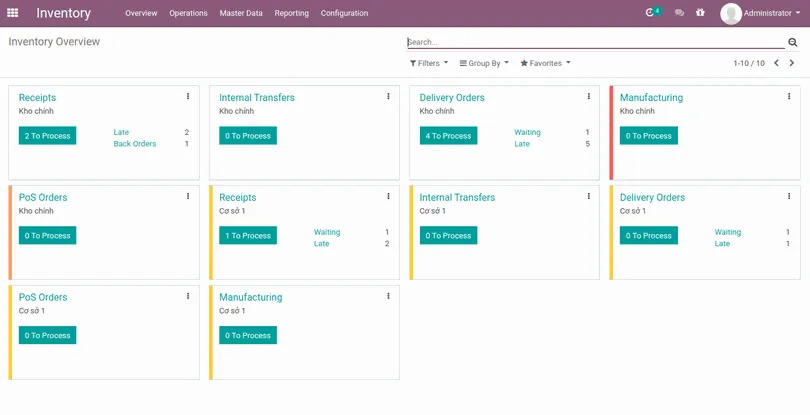Open the Overview menu
The height and width of the screenshot is (415, 810).
click(141, 13)
